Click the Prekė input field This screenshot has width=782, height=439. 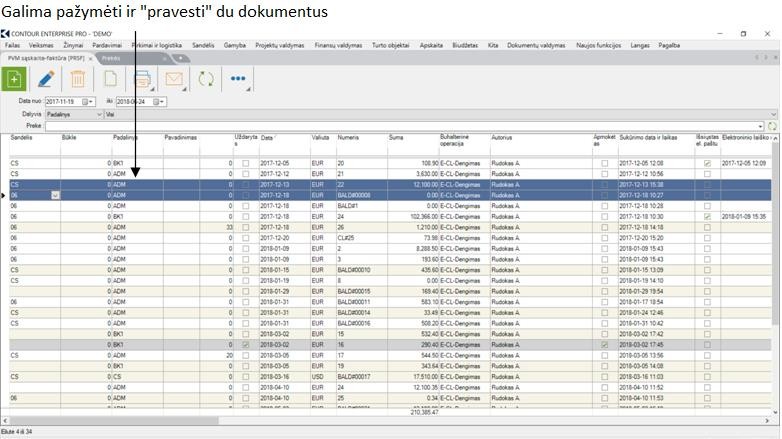400,126
